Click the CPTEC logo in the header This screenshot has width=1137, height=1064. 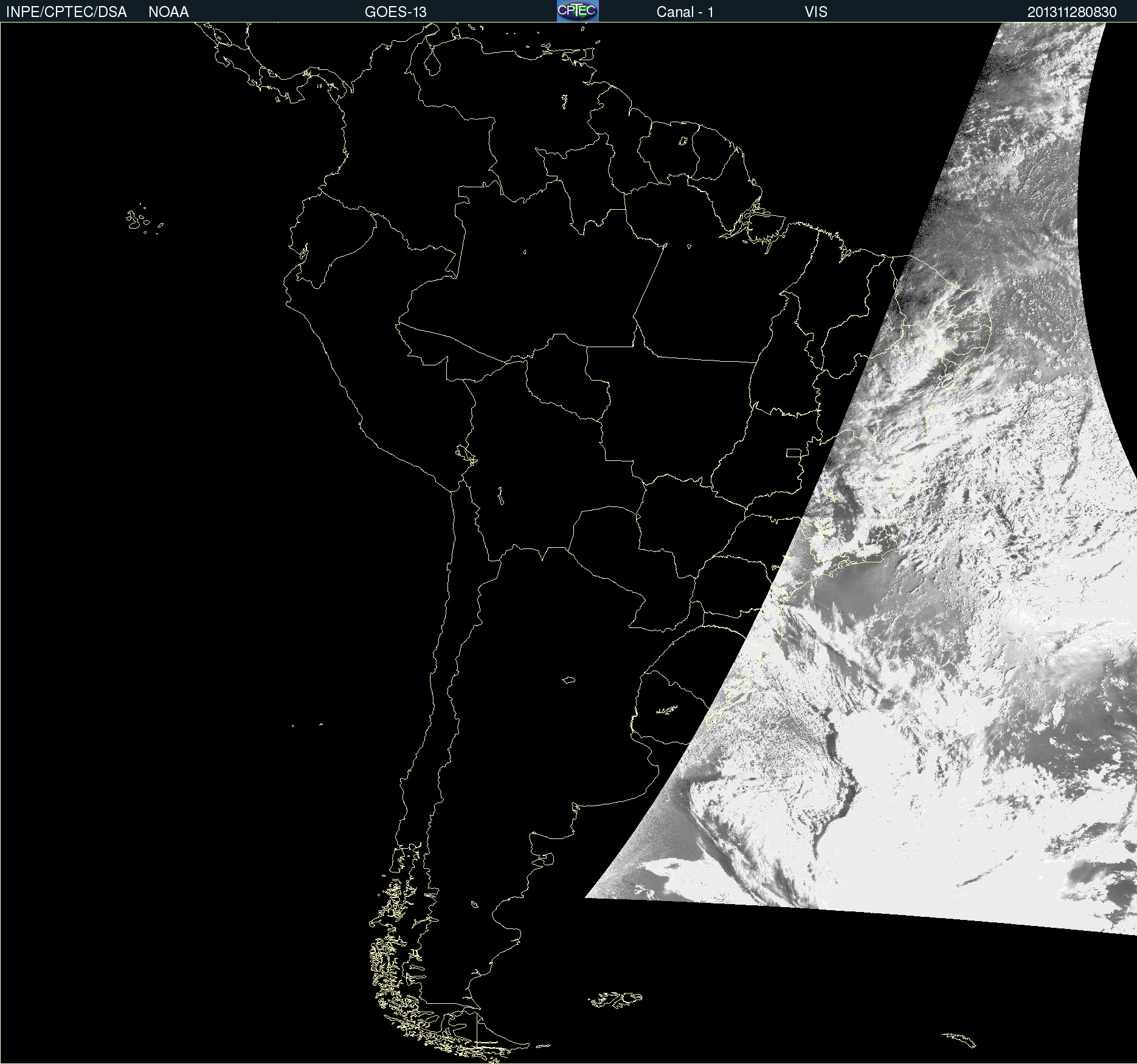(x=578, y=11)
